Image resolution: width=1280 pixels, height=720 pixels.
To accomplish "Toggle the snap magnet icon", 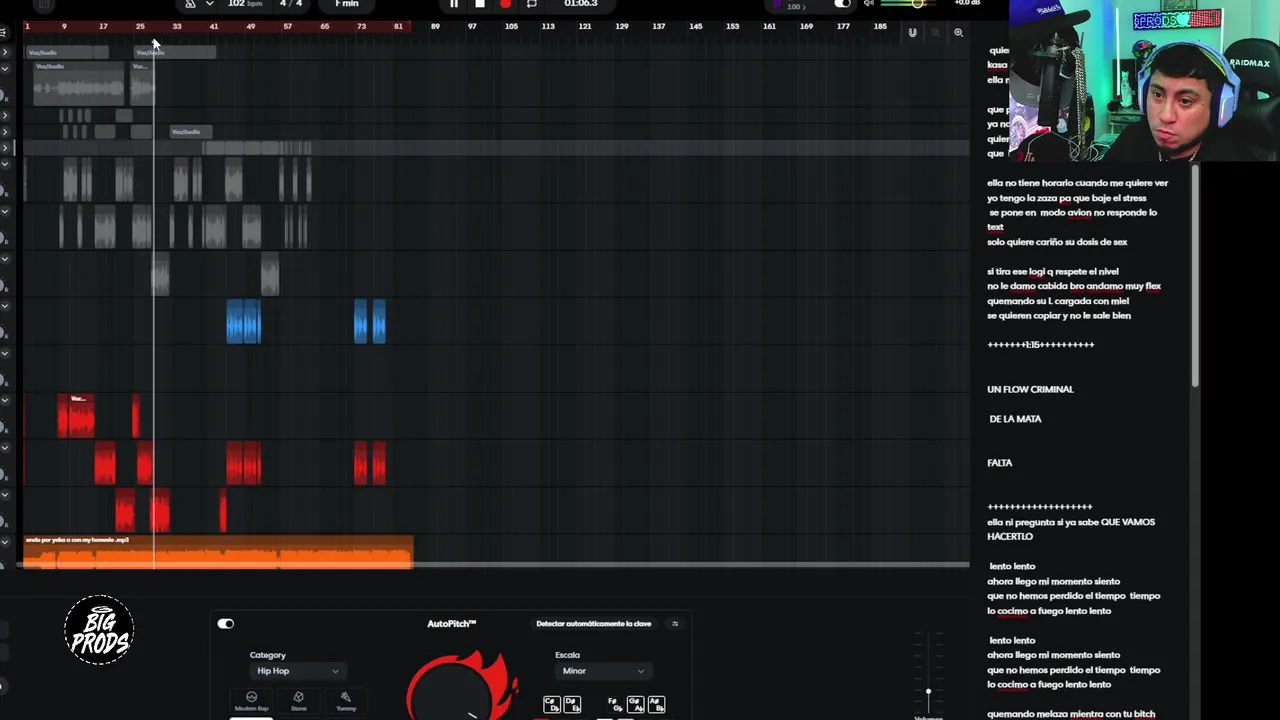I will (912, 33).
